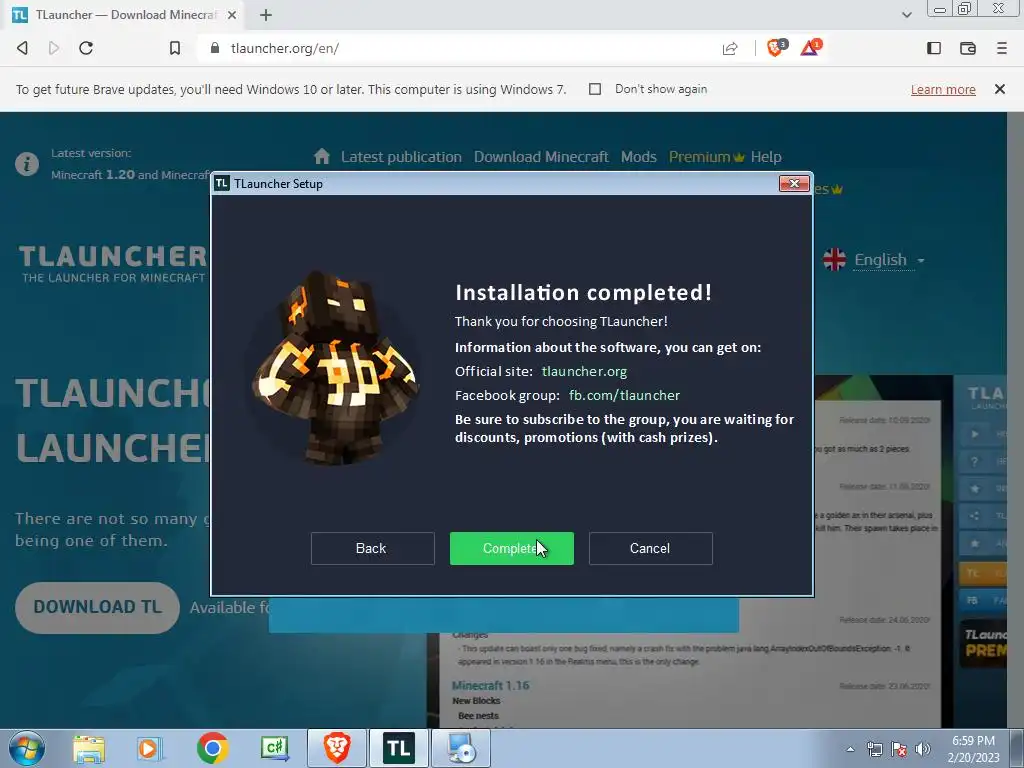This screenshot has height=768, width=1024.
Task: Expand the tab search chevron
Action: pyautogui.click(x=906, y=15)
